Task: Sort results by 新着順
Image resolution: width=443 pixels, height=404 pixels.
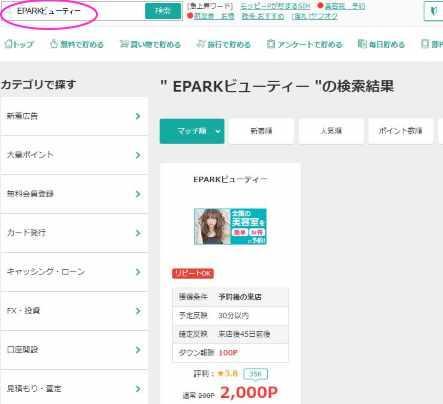Action: click(261, 131)
